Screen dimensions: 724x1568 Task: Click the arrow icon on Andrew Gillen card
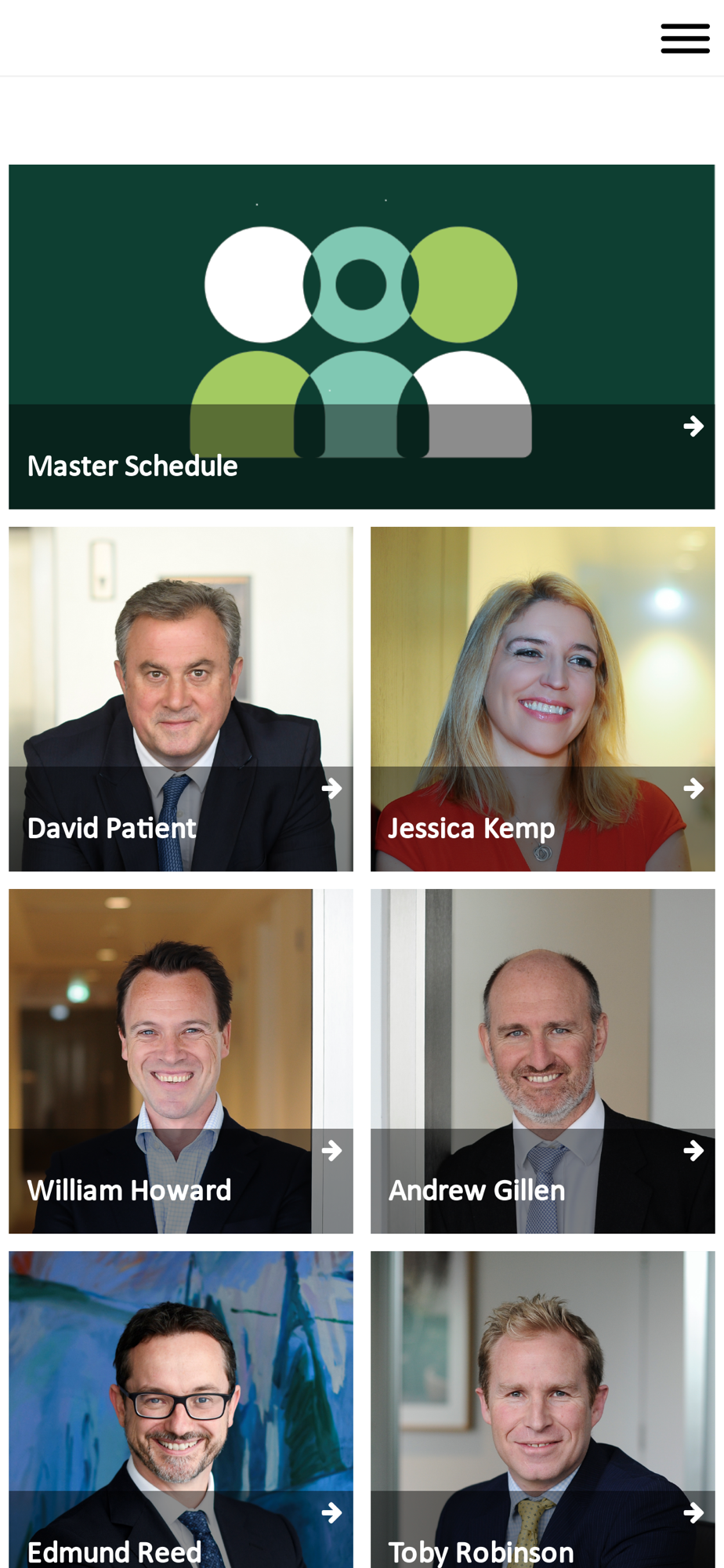pos(693,1151)
